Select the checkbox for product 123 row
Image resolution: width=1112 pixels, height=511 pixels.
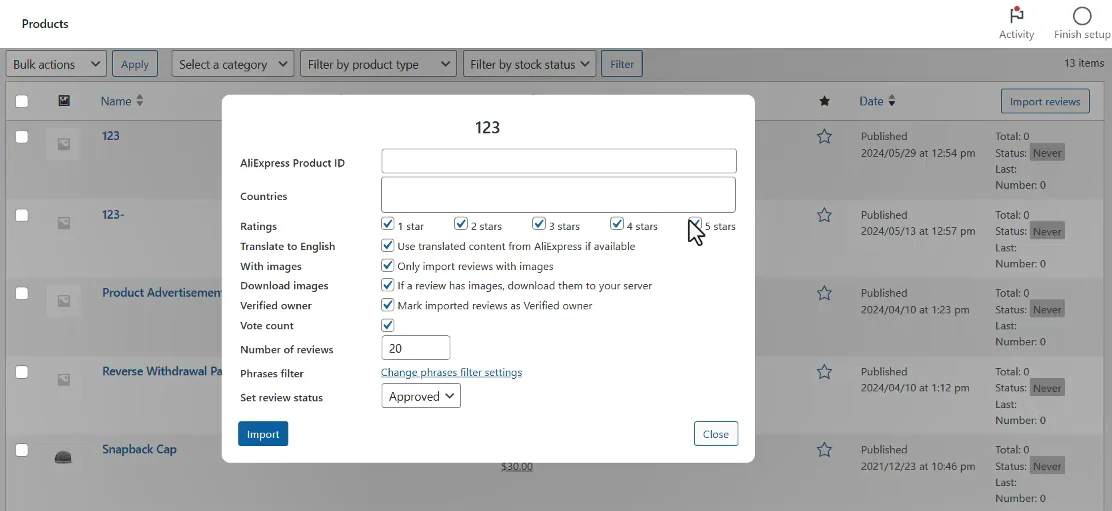(x=22, y=137)
